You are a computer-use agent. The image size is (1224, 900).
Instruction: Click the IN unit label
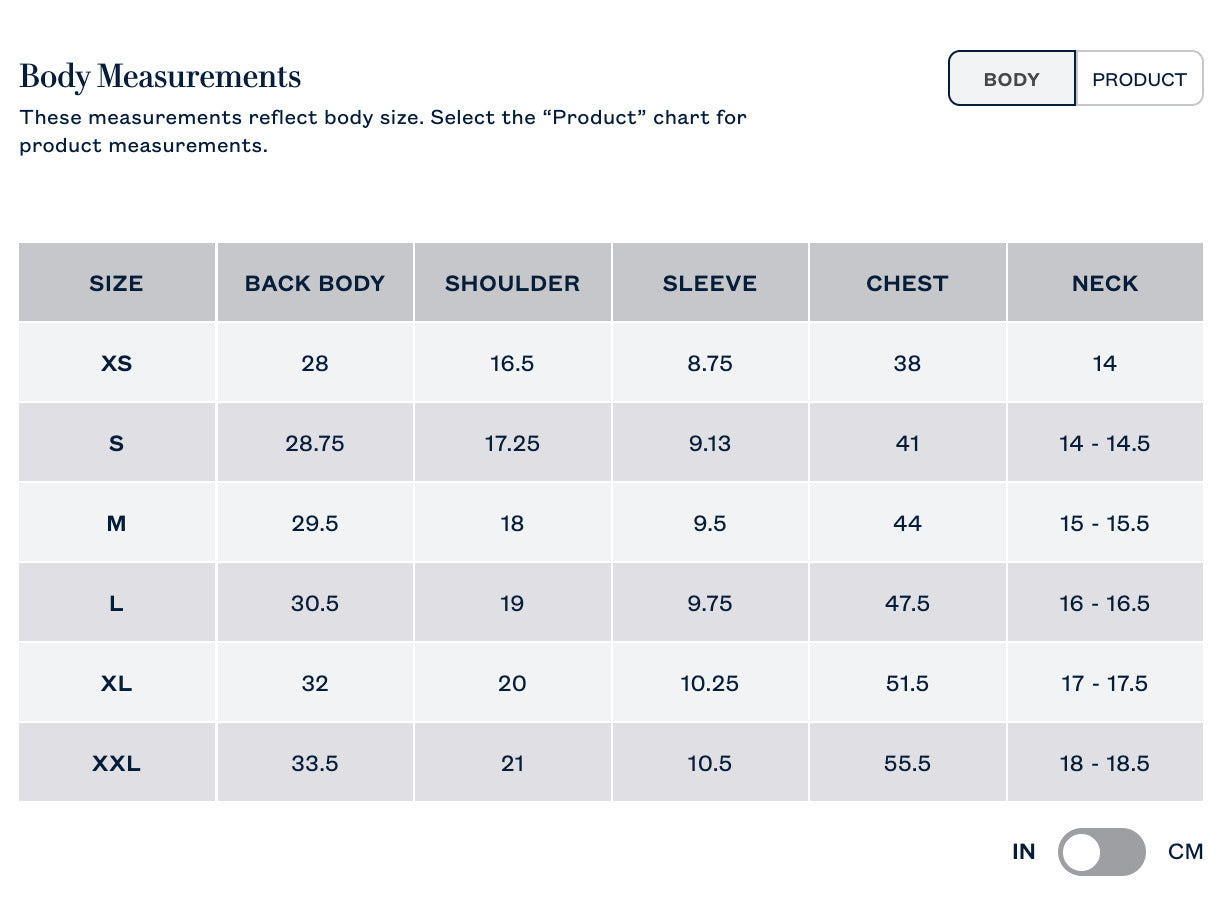coord(1023,852)
